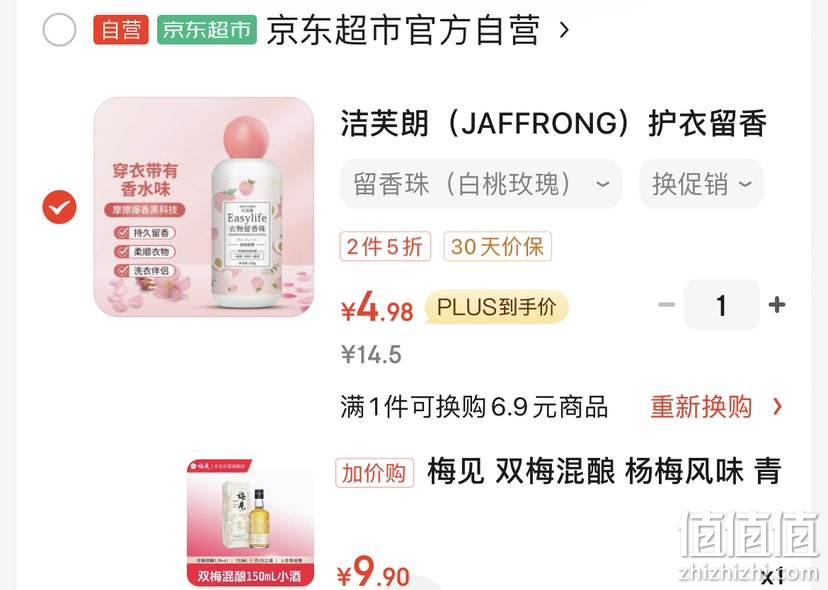Image resolution: width=828 pixels, height=590 pixels.
Task: Tap the 2件5折 discount tag
Action: [385, 246]
